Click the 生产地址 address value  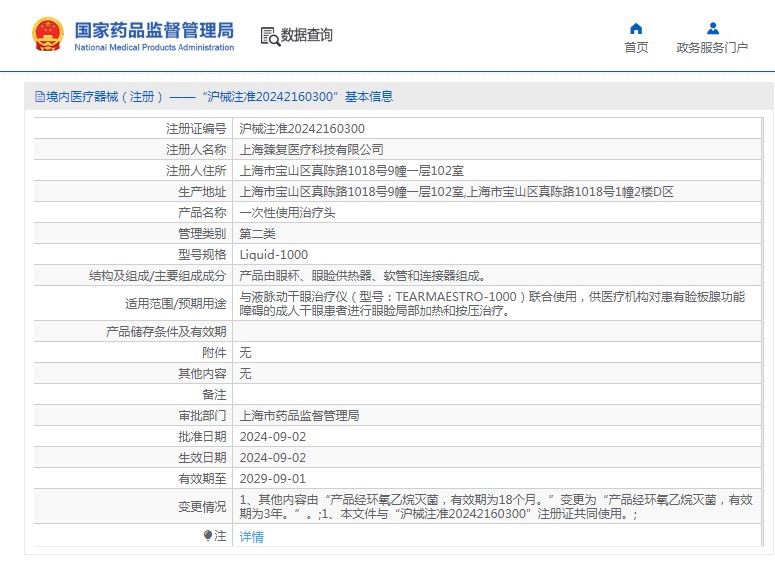(x=456, y=191)
